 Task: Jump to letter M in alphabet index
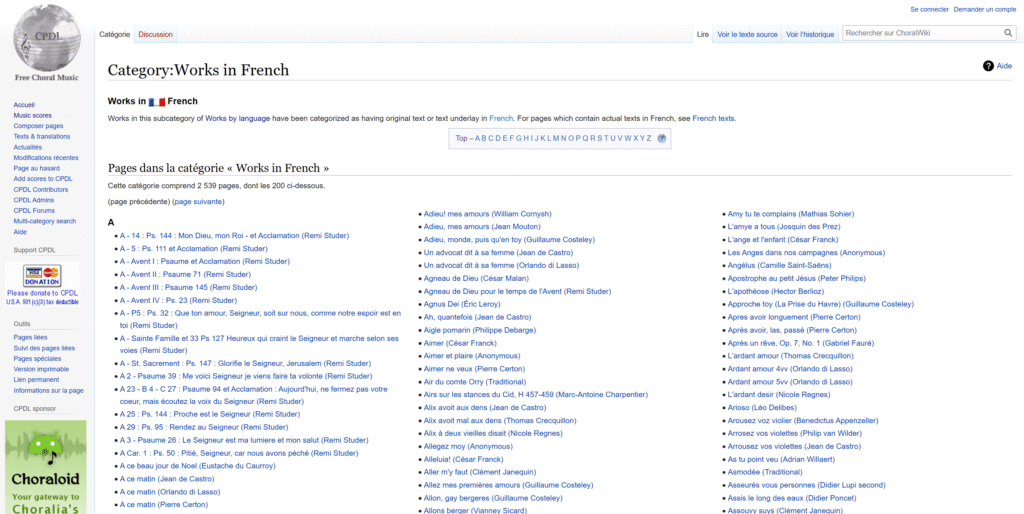556,138
